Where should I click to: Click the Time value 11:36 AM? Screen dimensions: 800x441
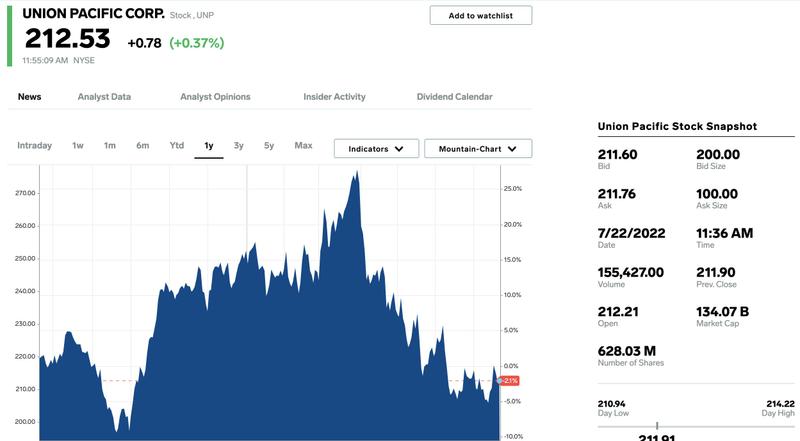coord(724,233)
